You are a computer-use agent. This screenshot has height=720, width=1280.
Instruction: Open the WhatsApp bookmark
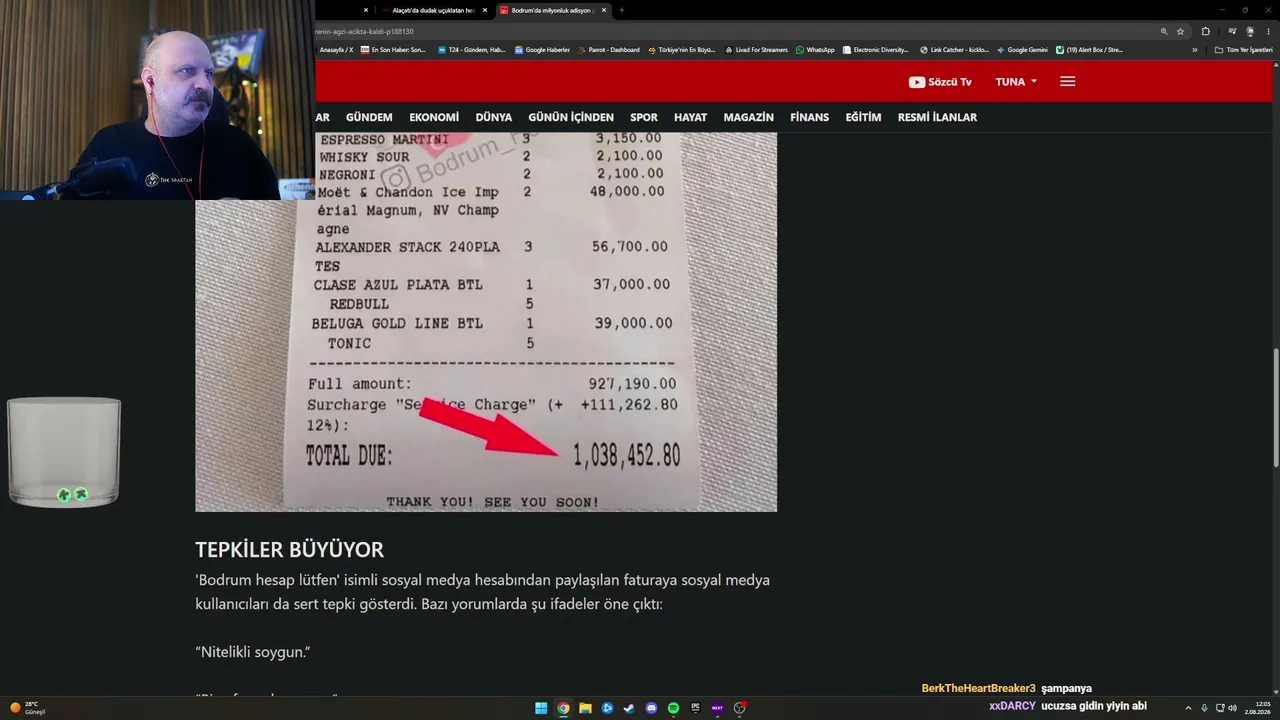coord(815,50)
